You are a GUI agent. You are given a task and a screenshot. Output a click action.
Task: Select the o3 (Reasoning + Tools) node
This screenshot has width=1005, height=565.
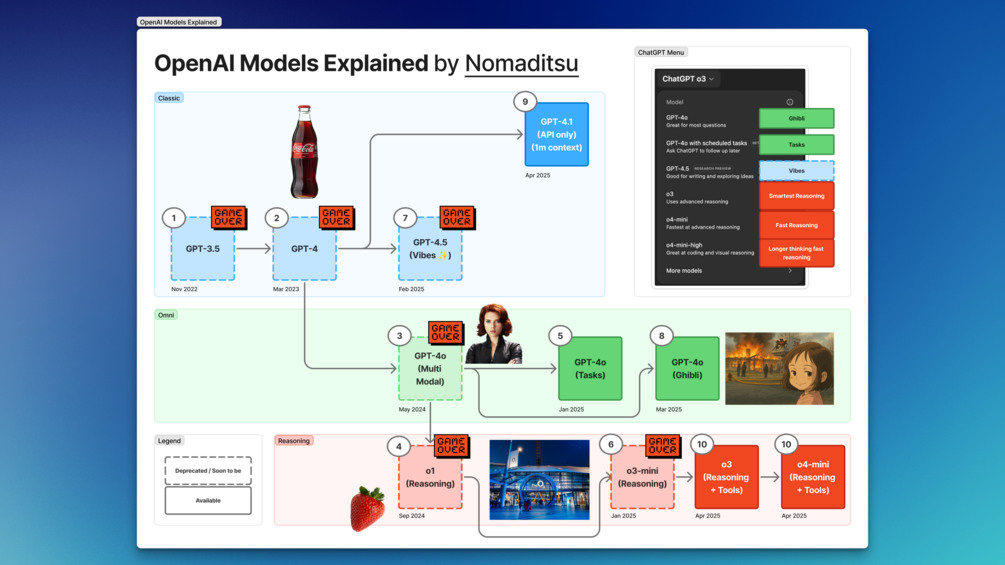(726, 477)
